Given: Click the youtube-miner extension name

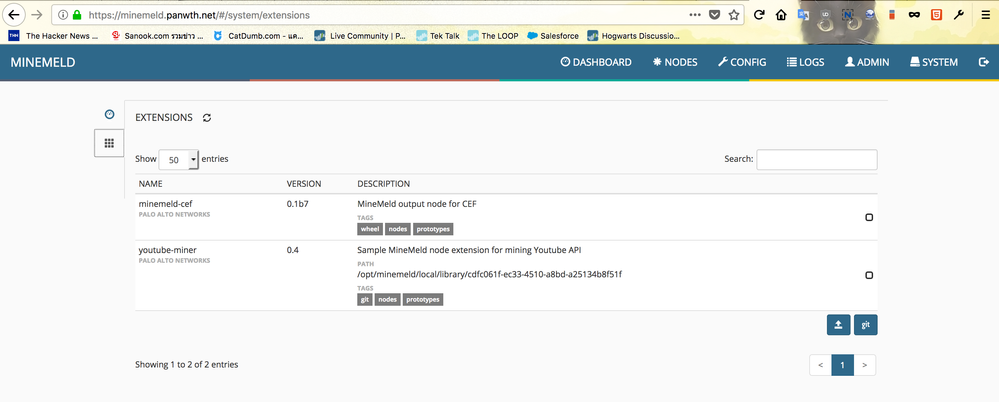Looking at the screenshot, I should point(167,250).
